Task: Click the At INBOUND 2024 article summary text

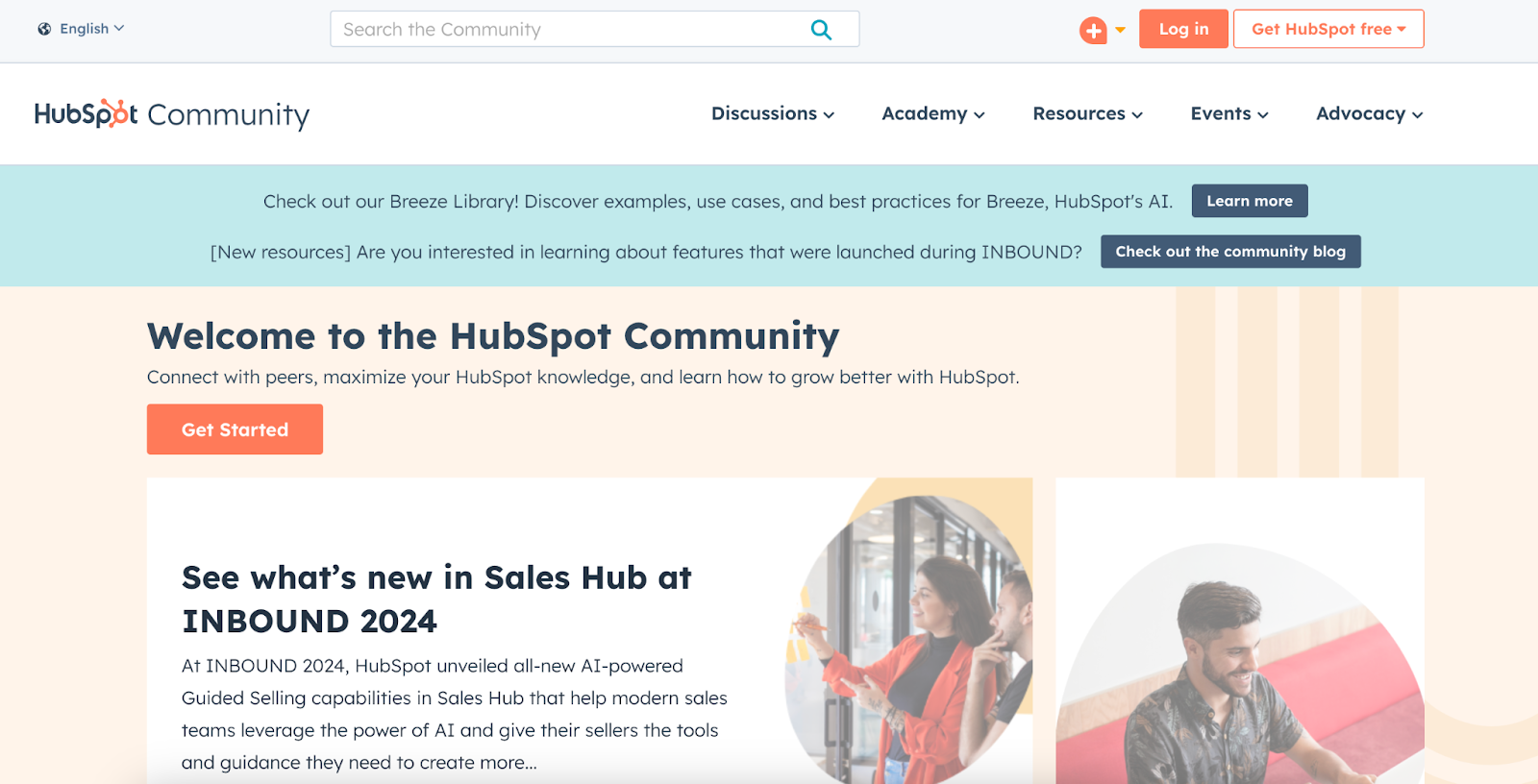Action: pyautogui.click(x=455, y=714)
